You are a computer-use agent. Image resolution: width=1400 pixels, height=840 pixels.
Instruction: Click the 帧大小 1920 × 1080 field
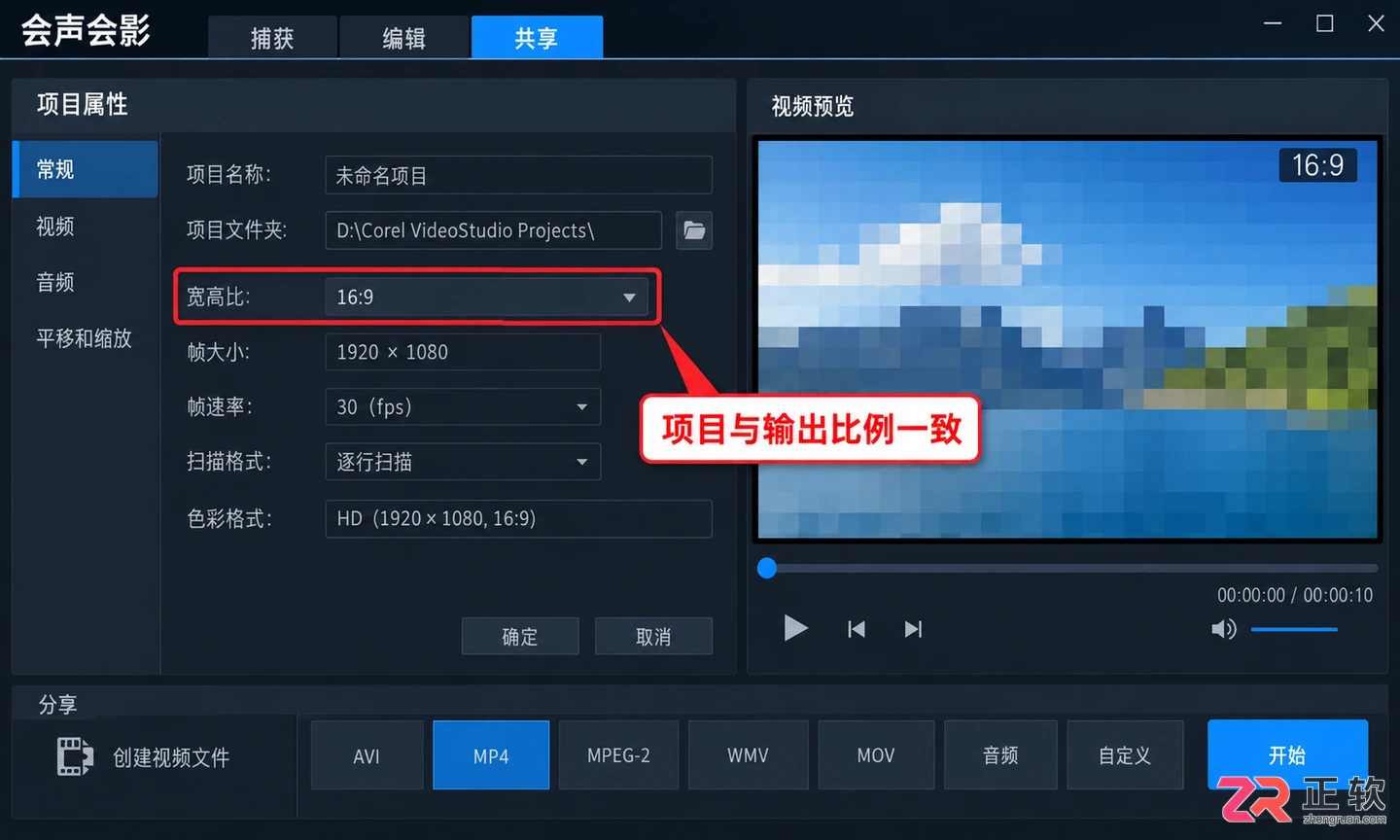click(x=463, y=352)
